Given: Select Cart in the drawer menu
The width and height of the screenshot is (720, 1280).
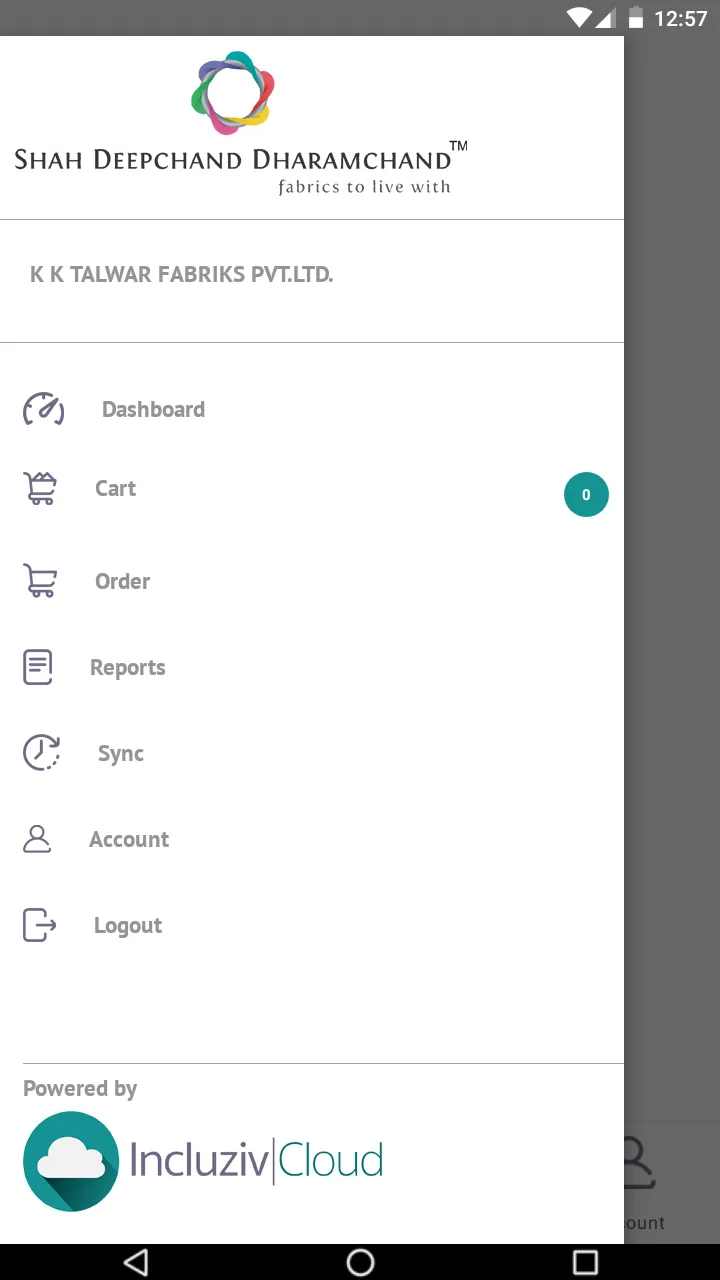Looking at the screenshot, I should [x=115, y=488].
